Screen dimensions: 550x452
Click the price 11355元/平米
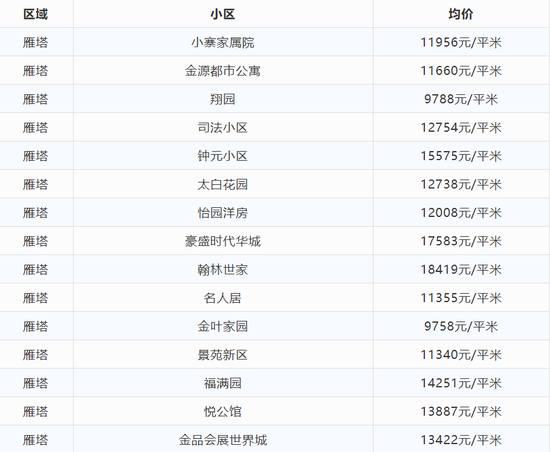461,298
